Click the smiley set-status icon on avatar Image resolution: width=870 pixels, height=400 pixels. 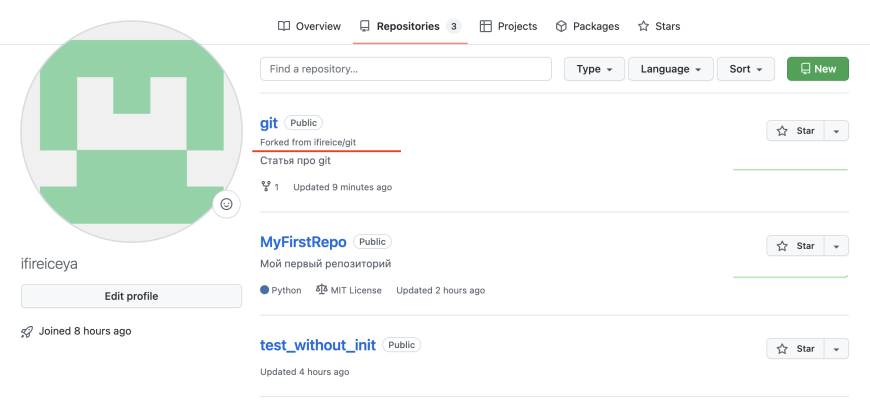pos(226,204)
